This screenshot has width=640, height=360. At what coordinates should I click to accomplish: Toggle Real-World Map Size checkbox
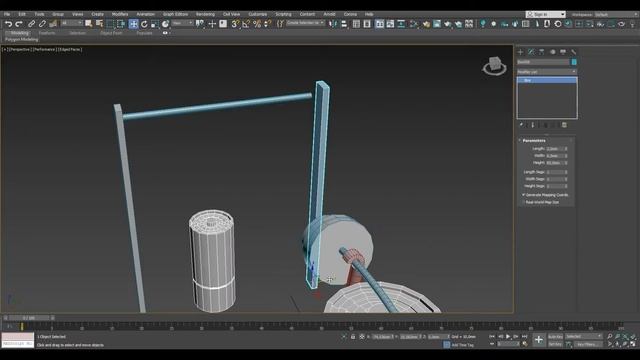(523, 202)
